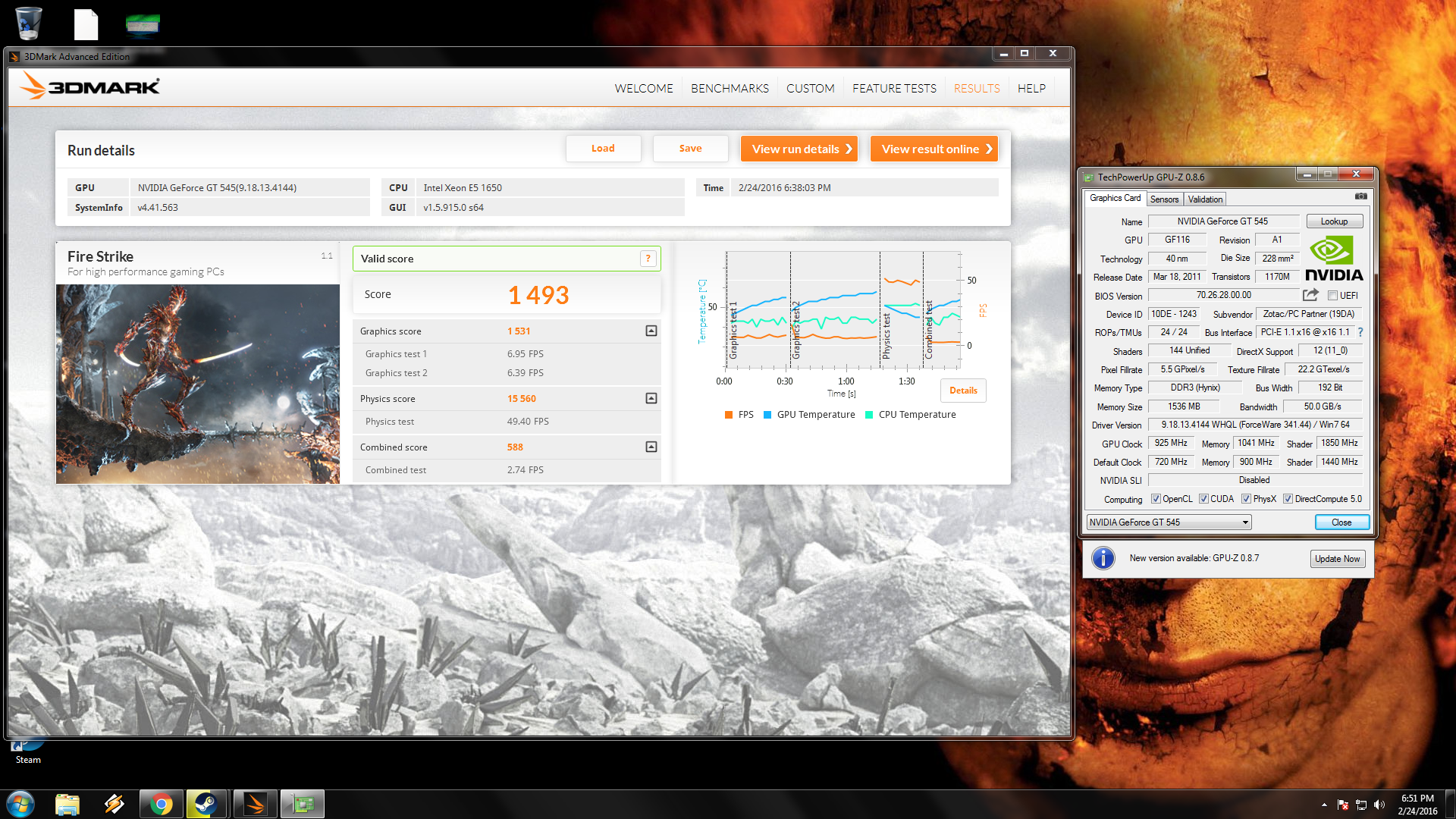Collapse the Graphics score section
Screen dimensions: 1456x819
point(651,331)
